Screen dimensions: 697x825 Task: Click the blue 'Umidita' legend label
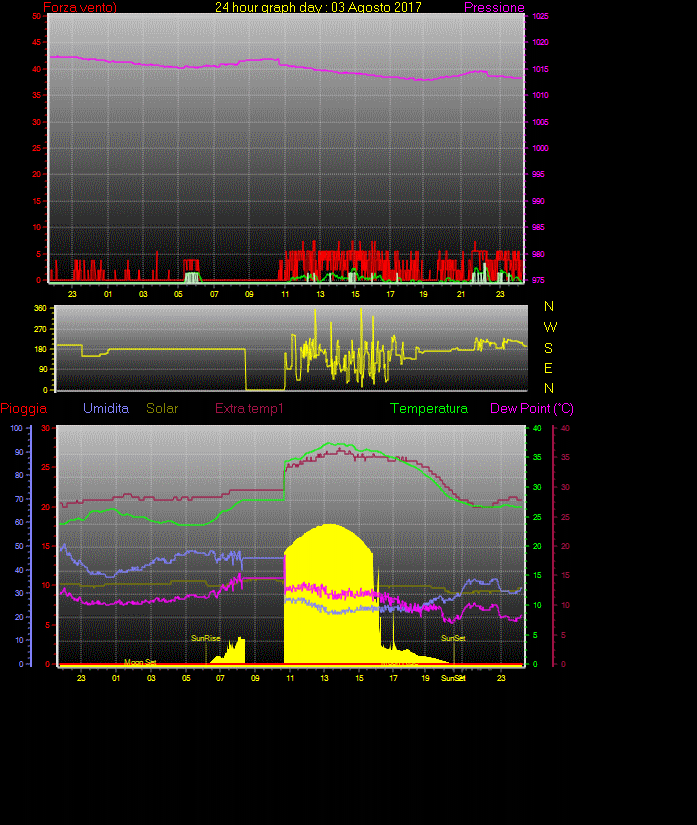click(x=106, y=408)
